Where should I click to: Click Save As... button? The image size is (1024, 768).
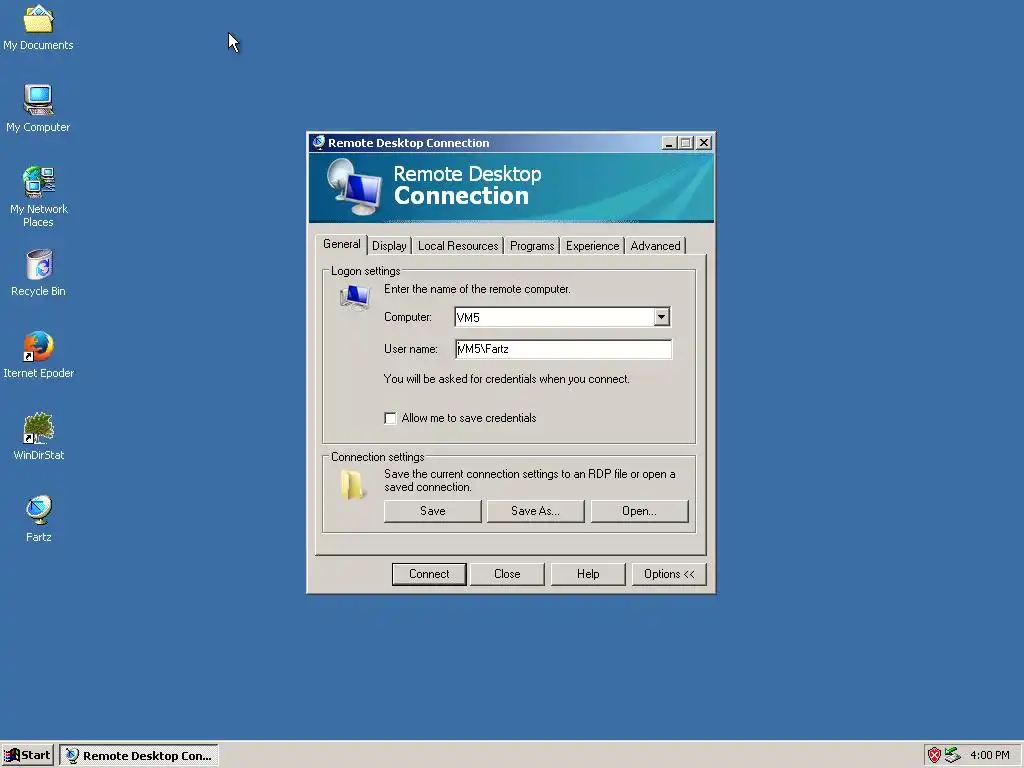[x=536, y=511]
